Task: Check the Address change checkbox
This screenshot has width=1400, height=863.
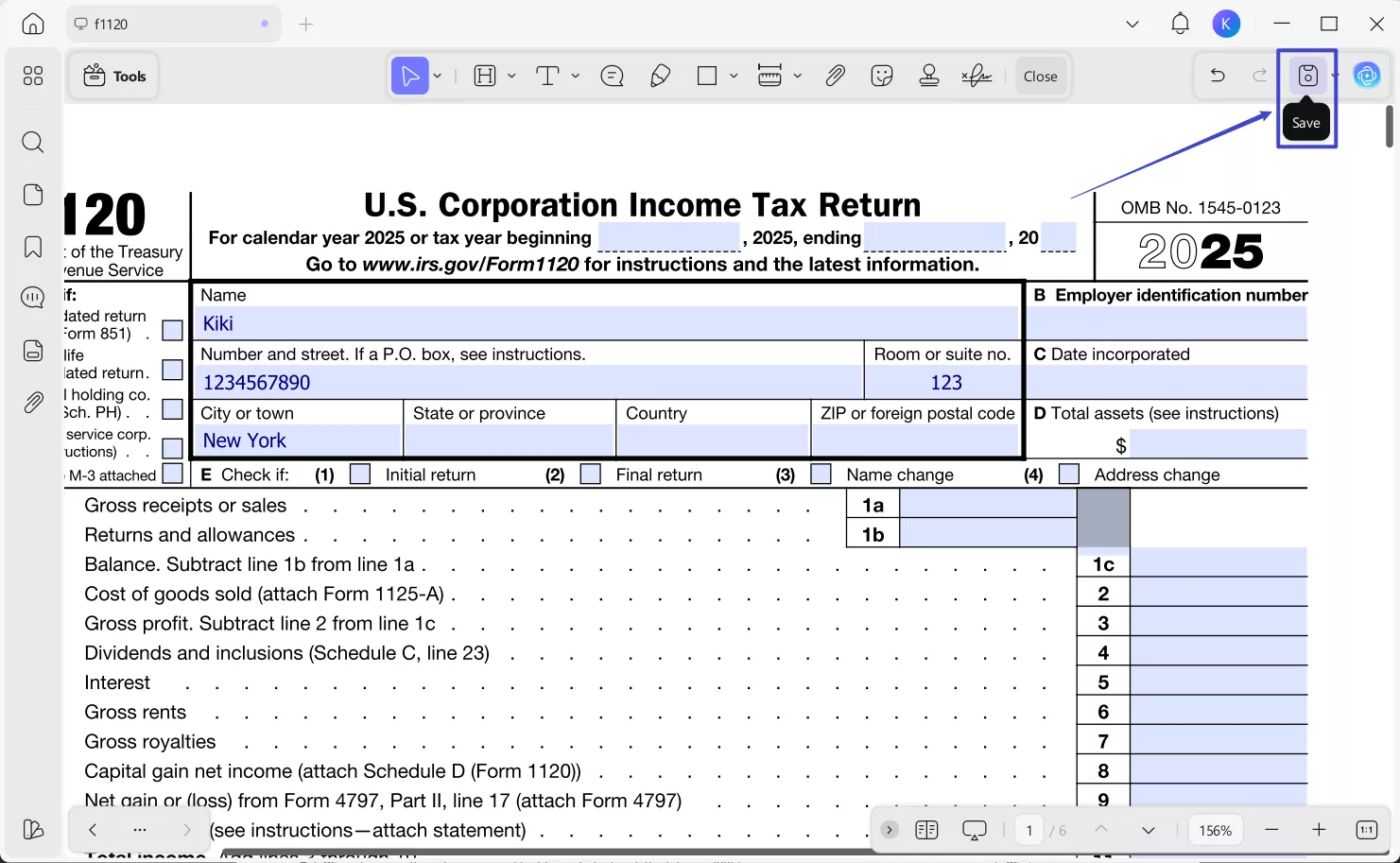Action: point(1069,474)
